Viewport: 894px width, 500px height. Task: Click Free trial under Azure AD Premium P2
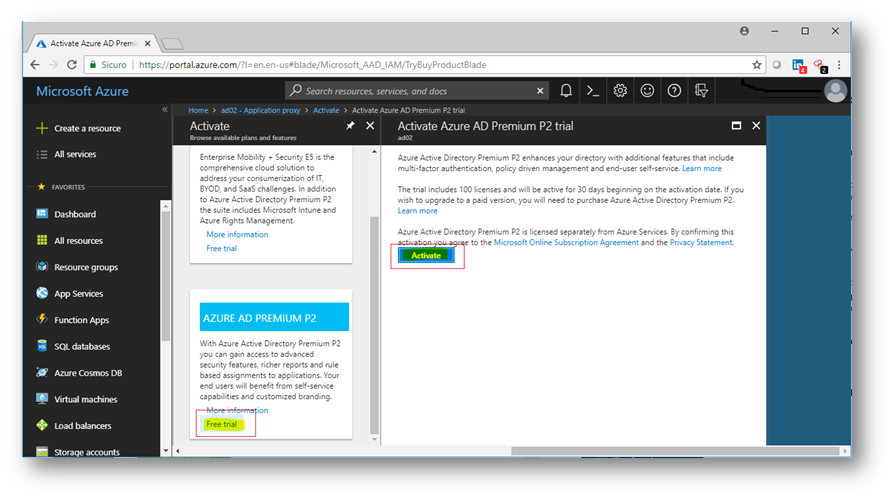click(x=221, y=424)
